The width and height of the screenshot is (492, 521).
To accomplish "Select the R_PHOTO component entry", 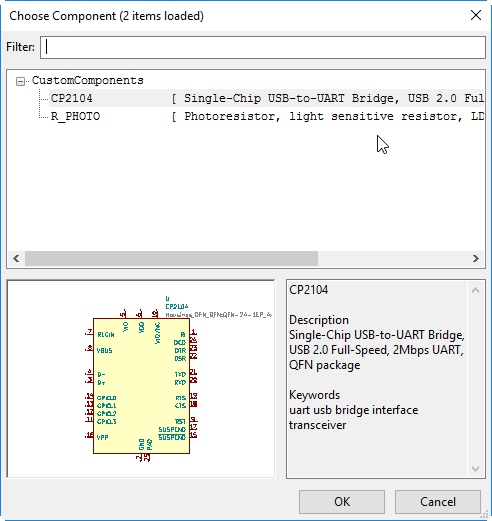I will pyautogui.click(x=75, y=116).
